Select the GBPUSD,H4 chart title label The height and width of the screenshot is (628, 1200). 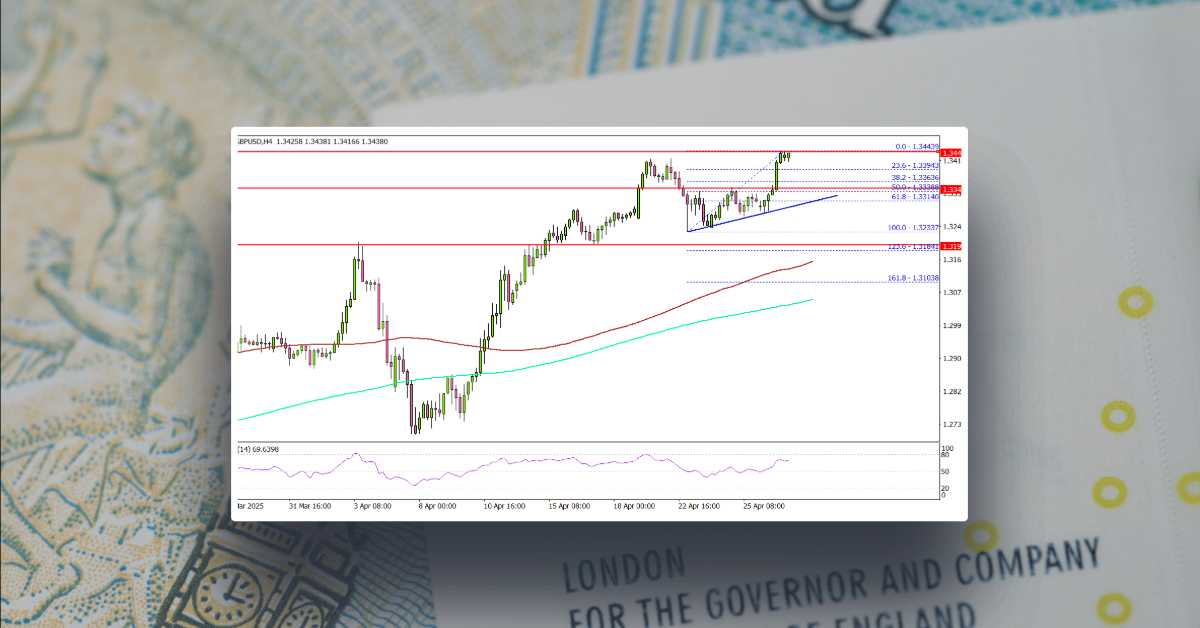coord(255,141)
